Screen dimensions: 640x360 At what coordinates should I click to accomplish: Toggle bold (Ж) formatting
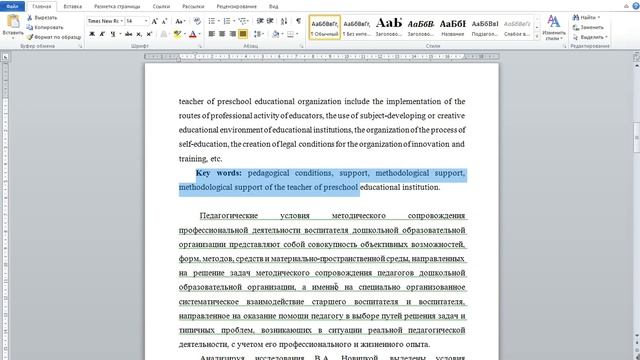click(x=92, y=34)
